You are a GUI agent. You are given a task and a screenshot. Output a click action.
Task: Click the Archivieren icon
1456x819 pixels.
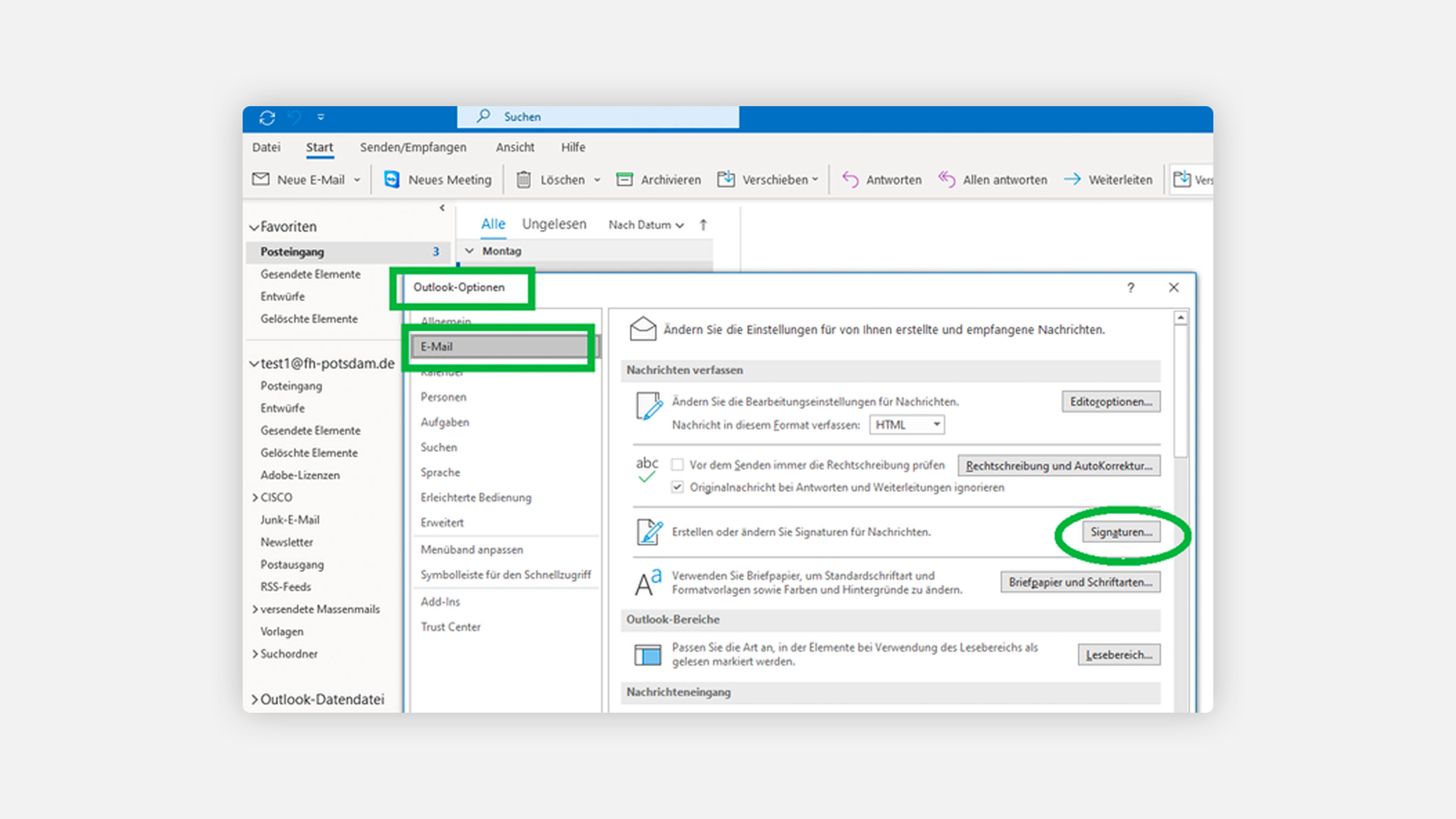624,180
